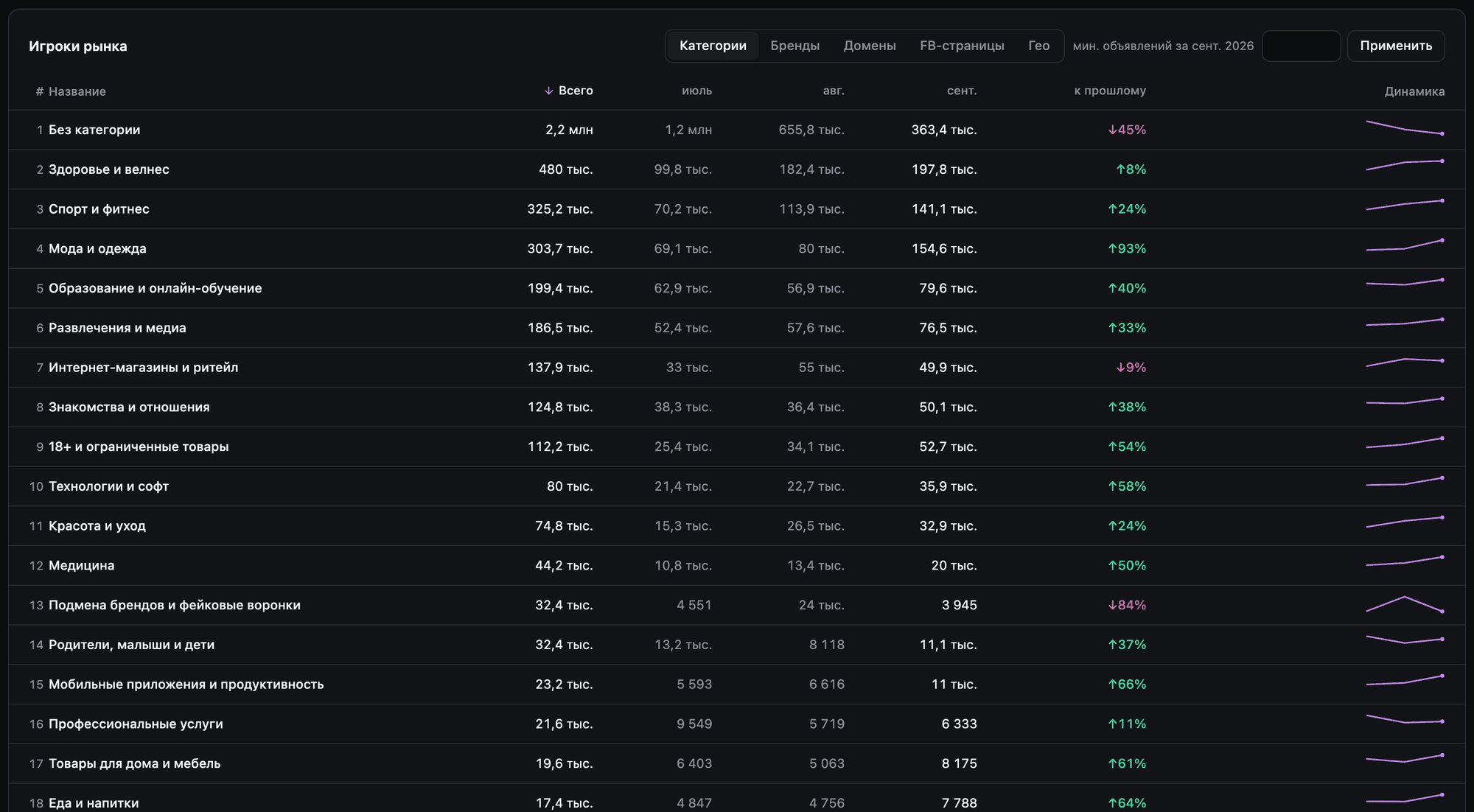This screenshot has width=1474, height=812.
Task: Select Образование и онлайн-обучение category
Action: pos(155,288)
